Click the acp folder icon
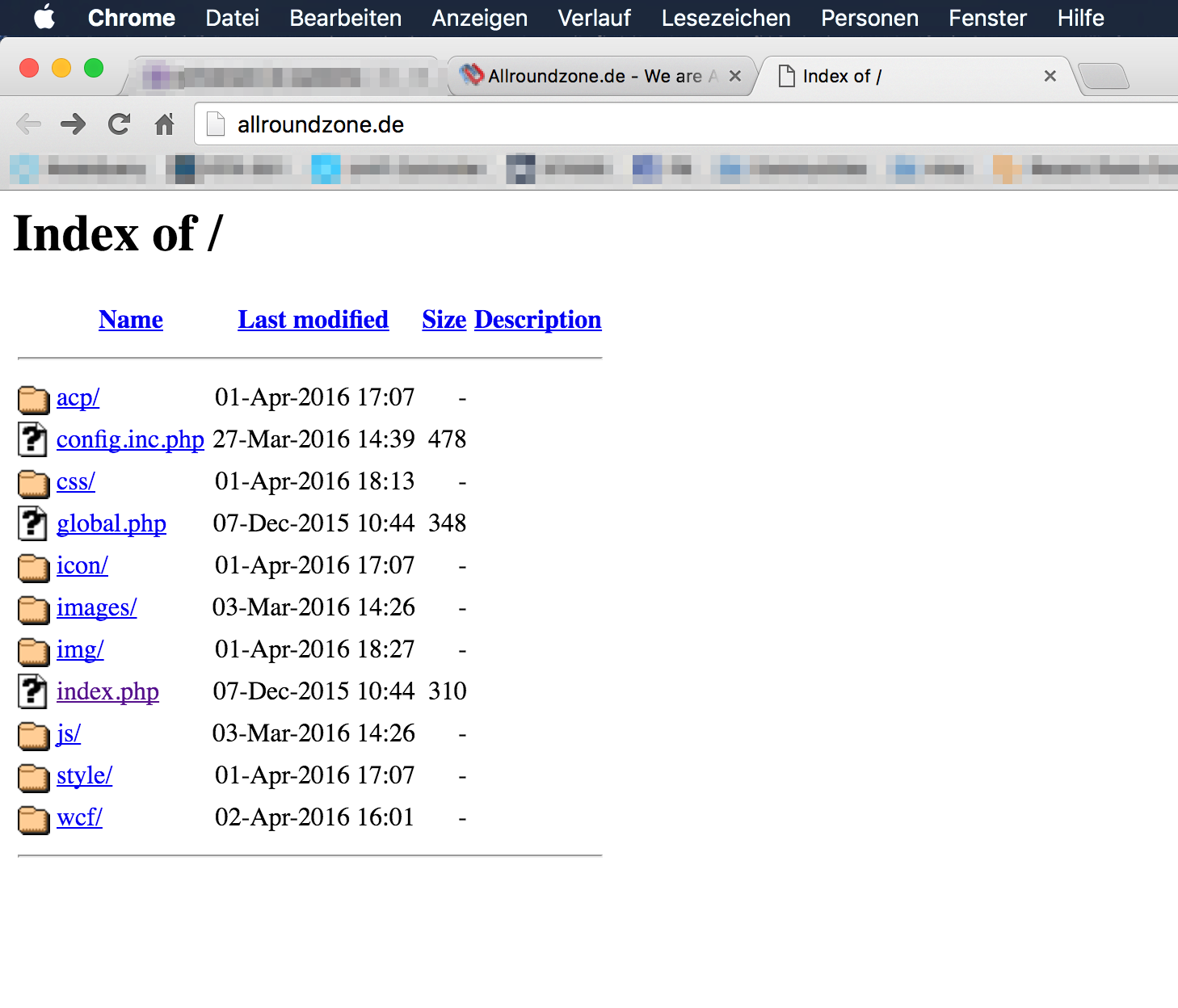 coord(33,398)
